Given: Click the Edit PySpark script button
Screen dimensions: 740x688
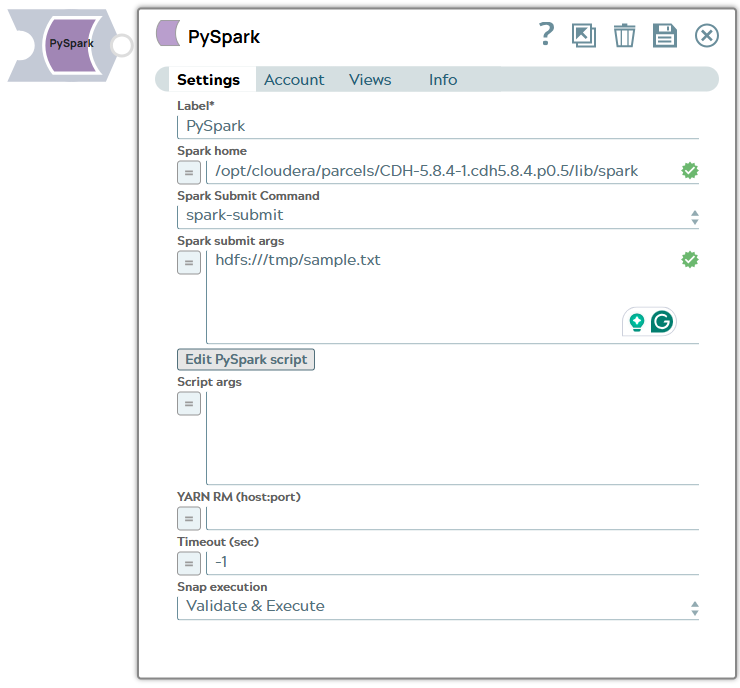Looking at the screenshot, I should (246, 359).
